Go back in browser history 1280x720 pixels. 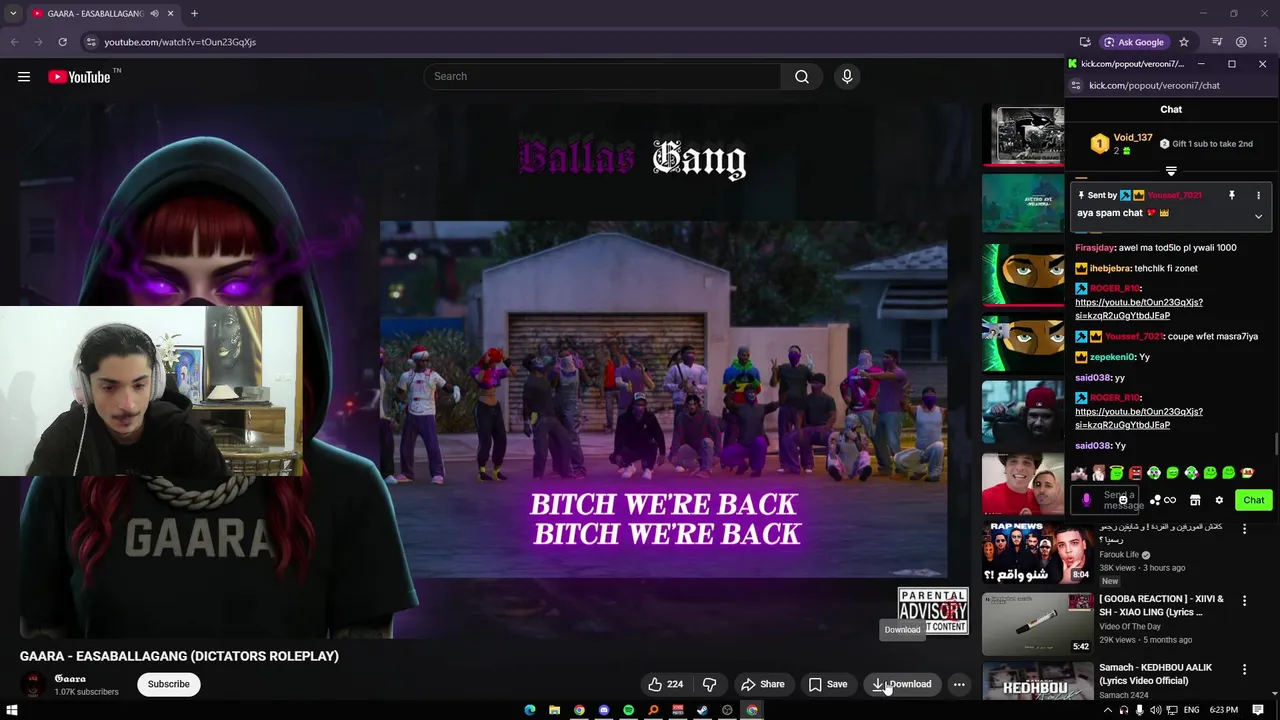coord(14,42)
